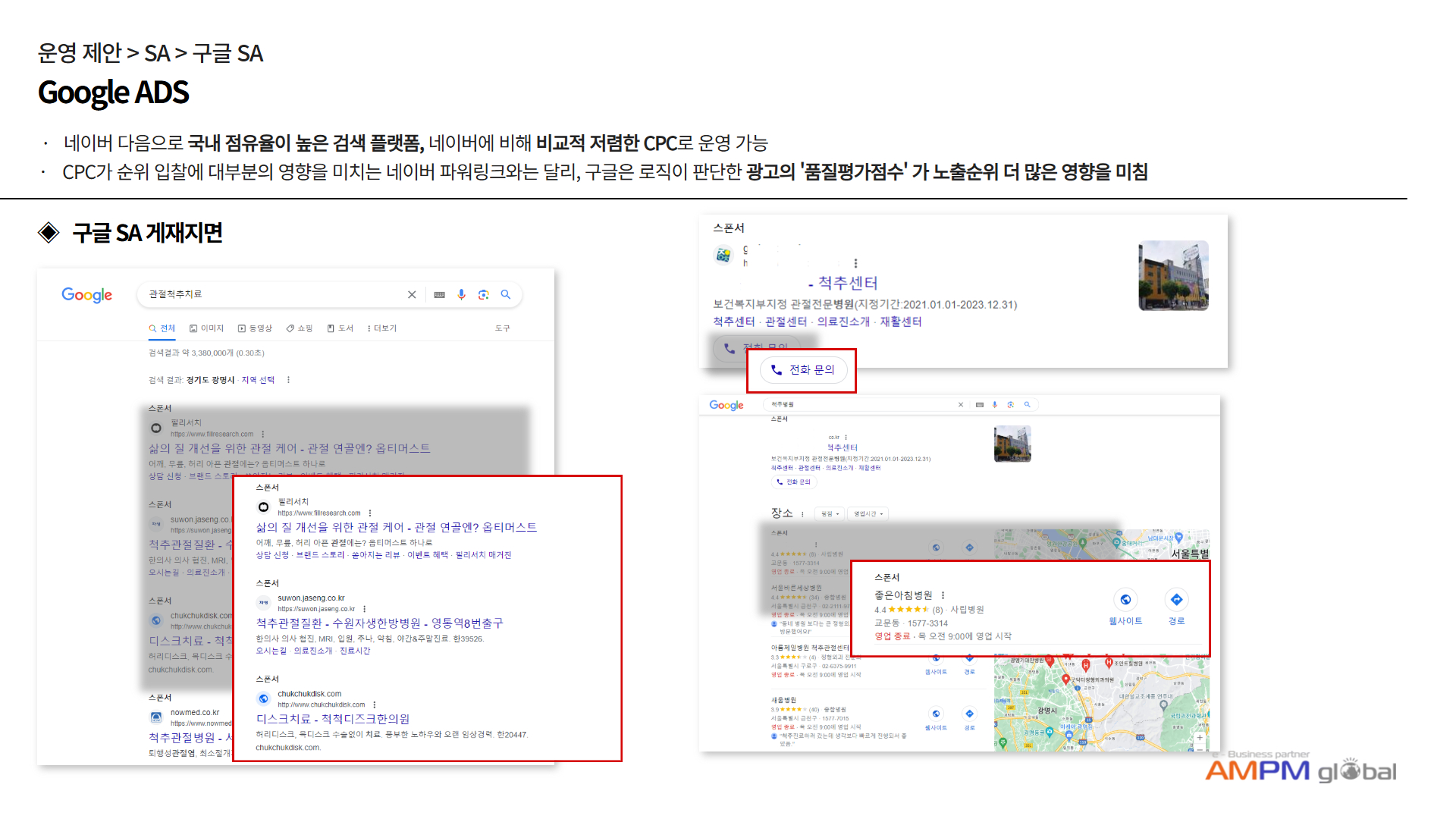Click the hospital building photo thumbnail
The height and width of the screenshot is (819, 1456).
pos(1173,275)
